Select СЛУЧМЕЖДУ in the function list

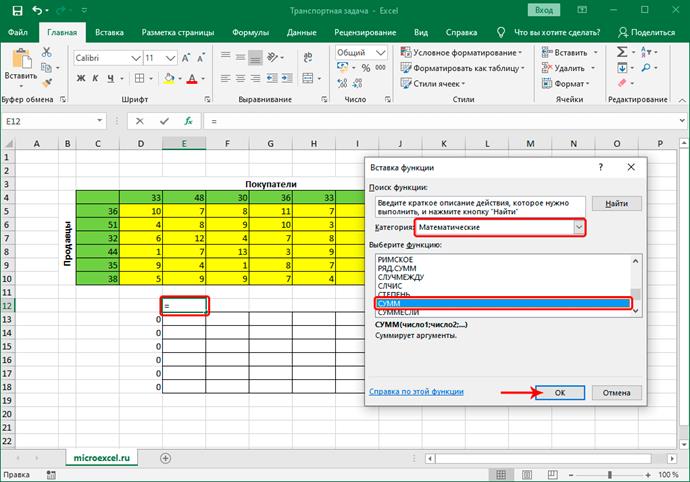pos(400,277)
